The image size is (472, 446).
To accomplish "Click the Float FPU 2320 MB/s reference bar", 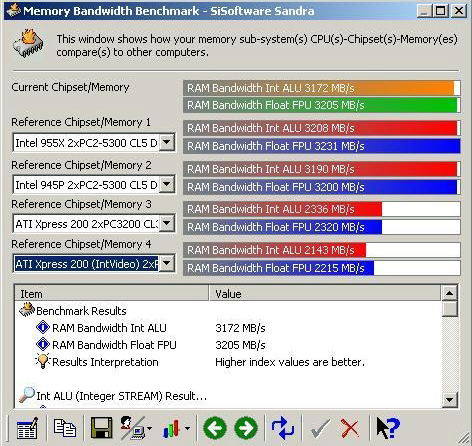I will [x=322, y=227].
